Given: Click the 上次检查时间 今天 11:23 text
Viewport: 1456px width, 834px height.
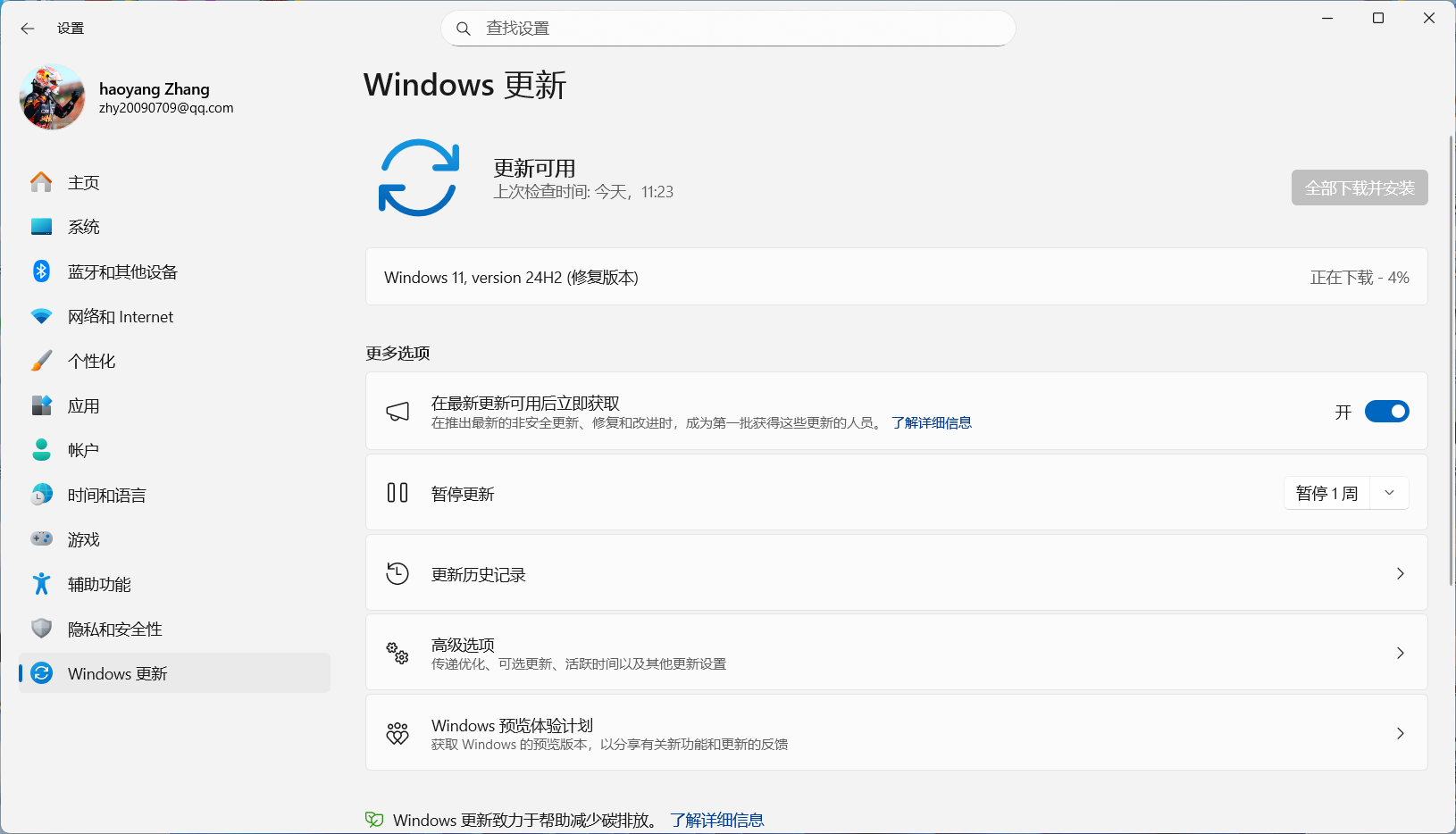Looking at the screenshot, I should 583,192.
